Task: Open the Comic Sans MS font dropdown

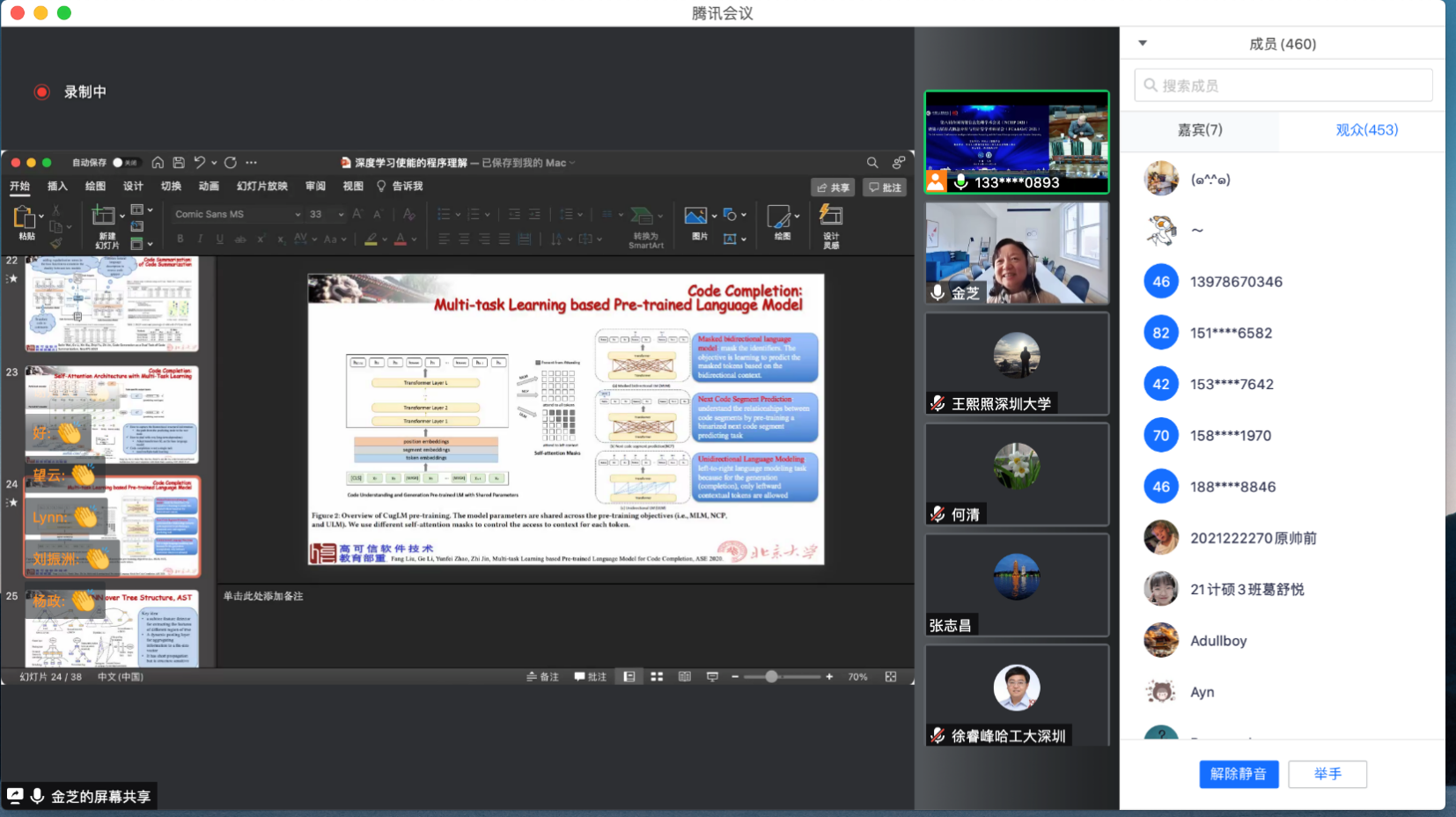Action: [298, 214]
